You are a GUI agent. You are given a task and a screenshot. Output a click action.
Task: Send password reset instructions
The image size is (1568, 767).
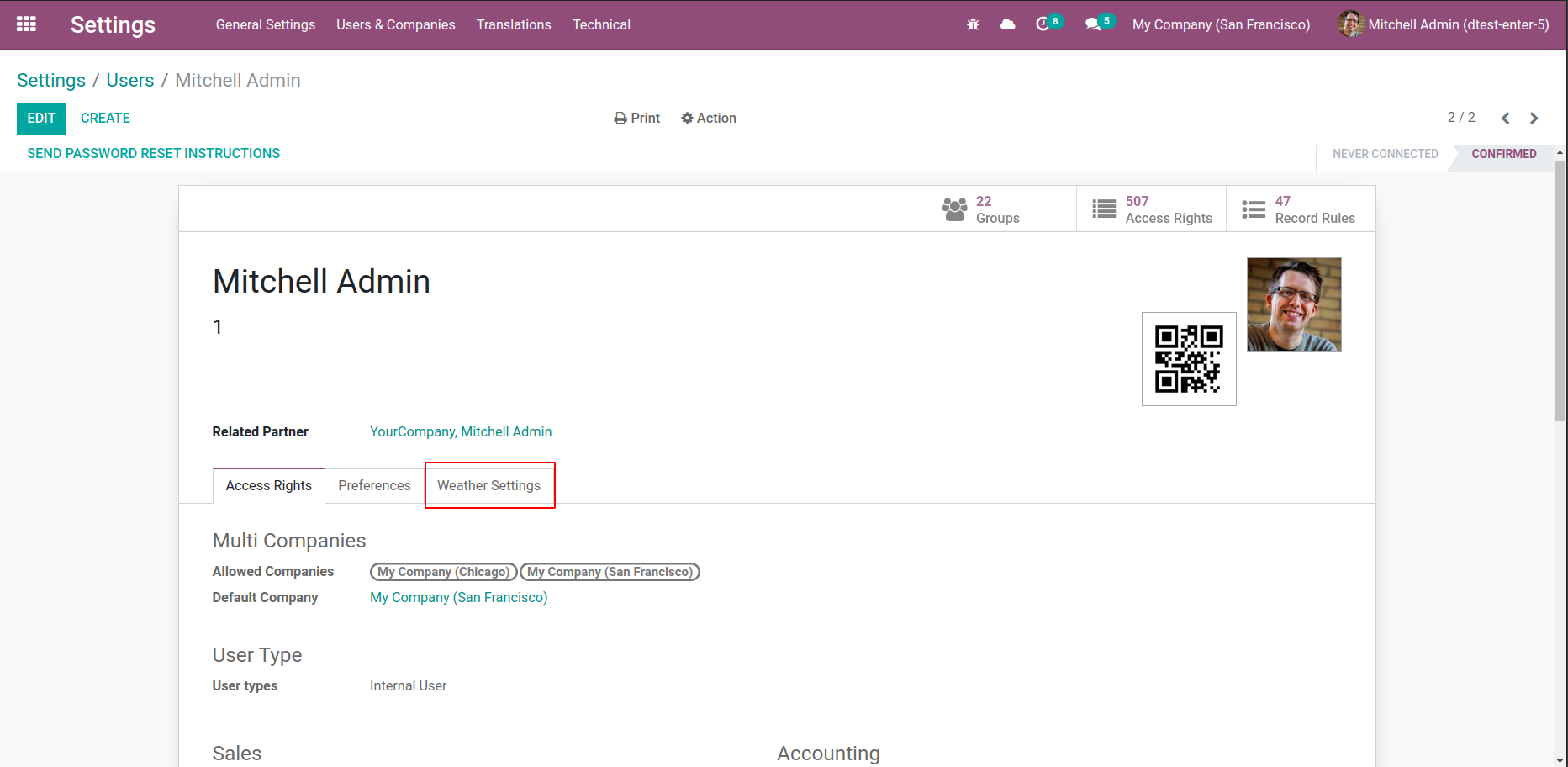pos(154,154)
